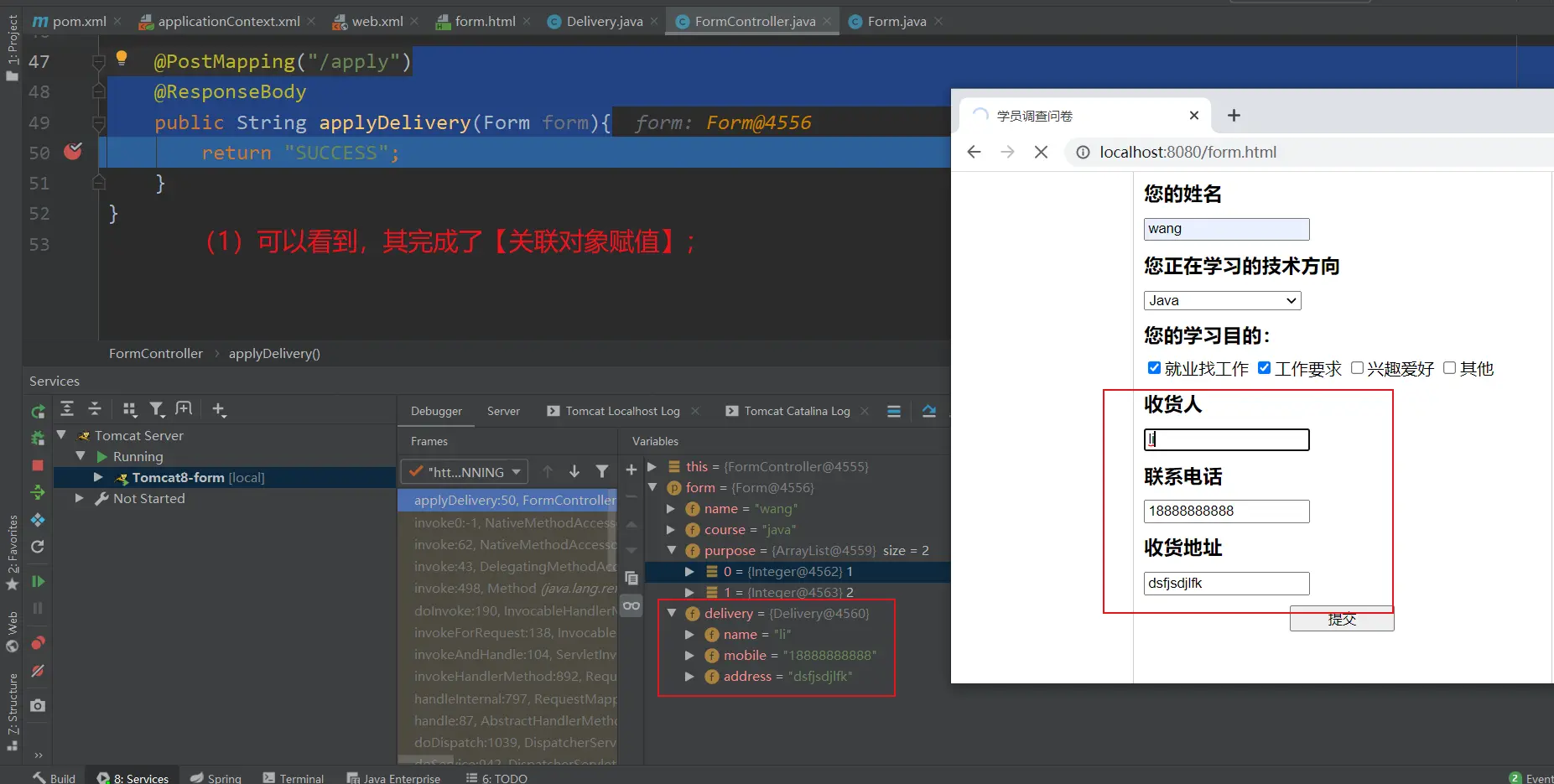Click the breakpoint marker on line 50
Viewport: 1554px width, 784px height.
74,152
